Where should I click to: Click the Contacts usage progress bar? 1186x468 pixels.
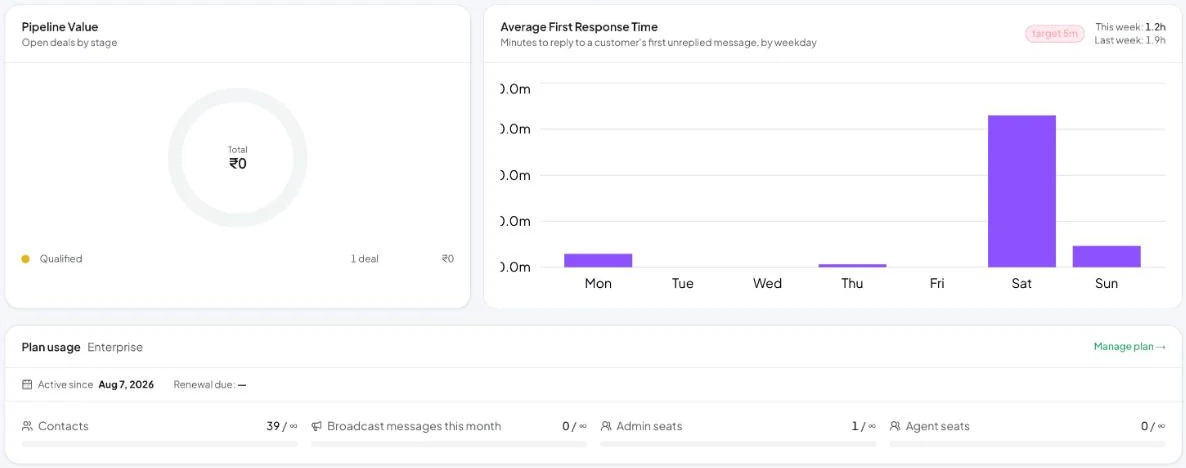tap(160, 444)
